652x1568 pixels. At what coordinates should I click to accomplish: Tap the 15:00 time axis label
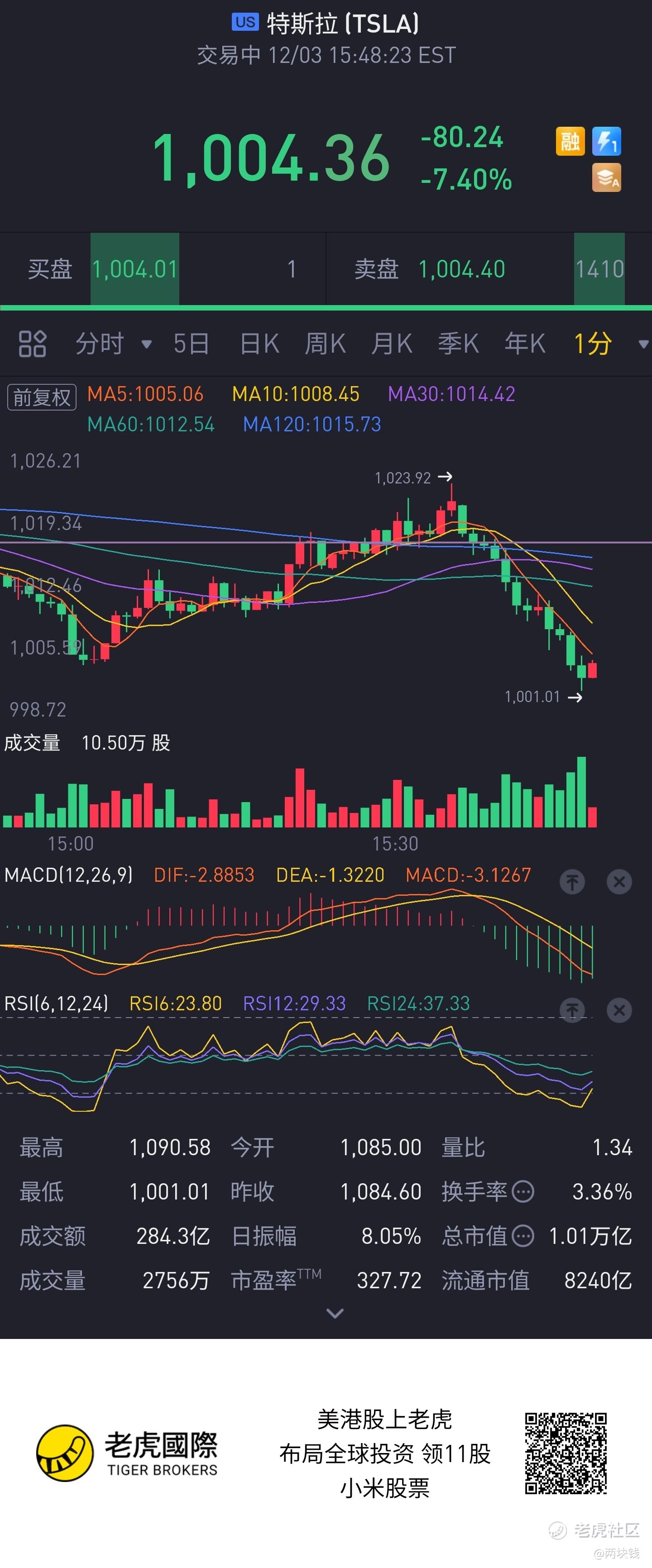tap(71, 844)
